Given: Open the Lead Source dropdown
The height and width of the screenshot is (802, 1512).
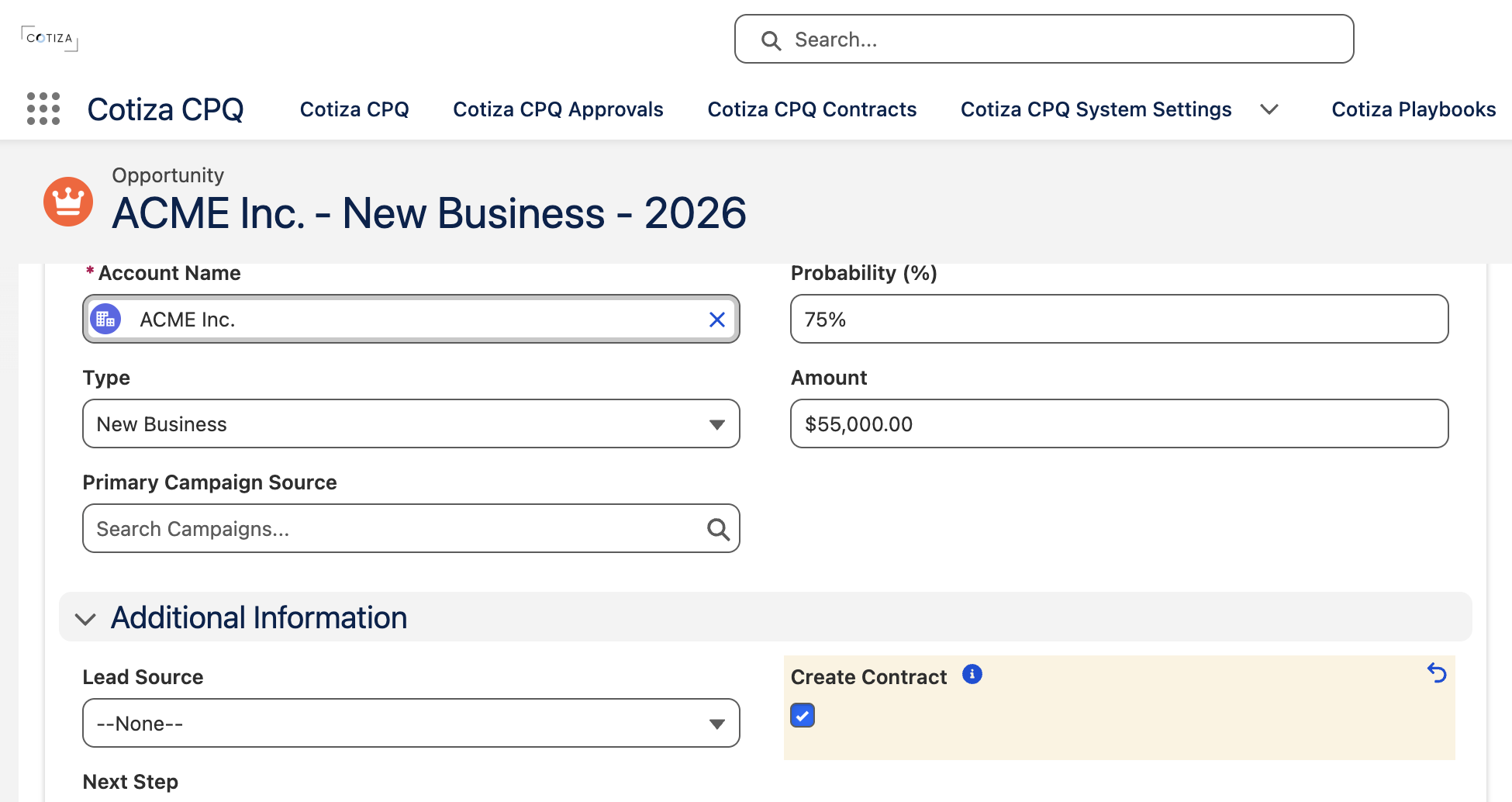Looking at the screenshot, I should [411, 723].
